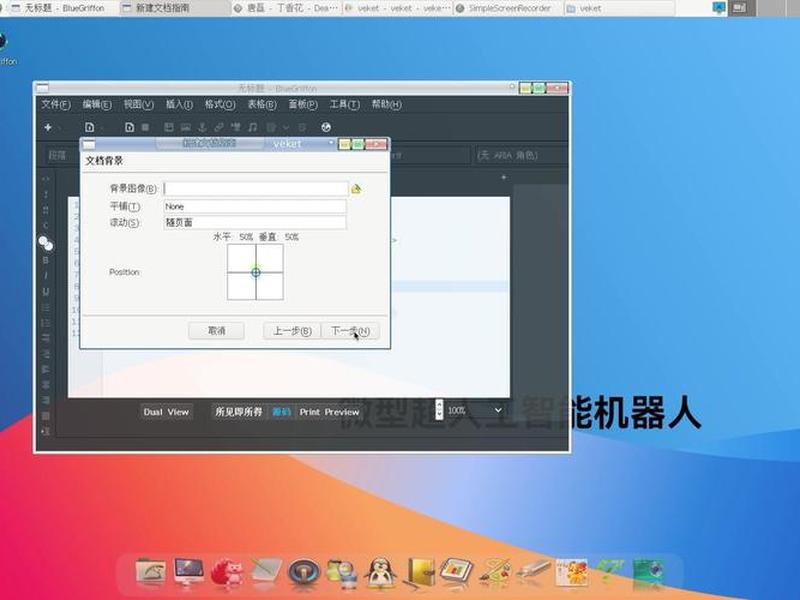Click the insert link chain icon

click(219, 127)
